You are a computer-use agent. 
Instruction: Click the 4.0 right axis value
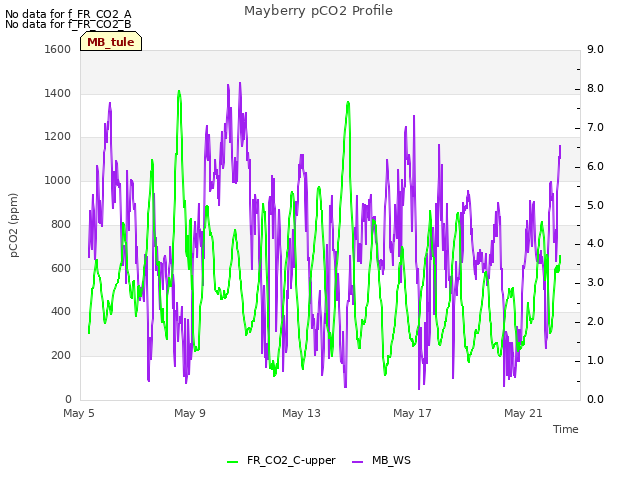click(595, 244)
